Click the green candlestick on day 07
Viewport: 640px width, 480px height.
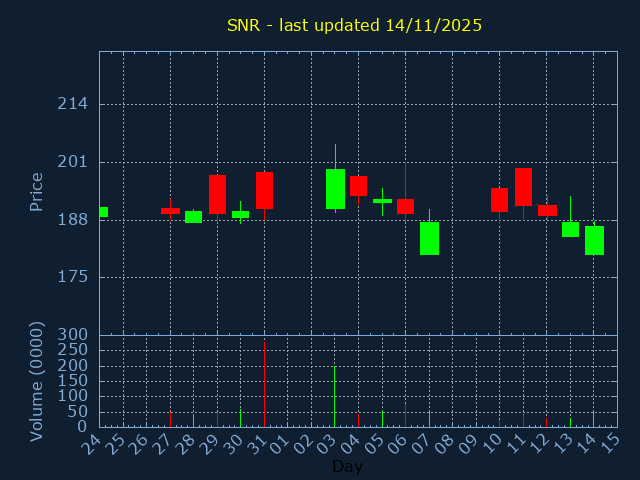point(429,238)
